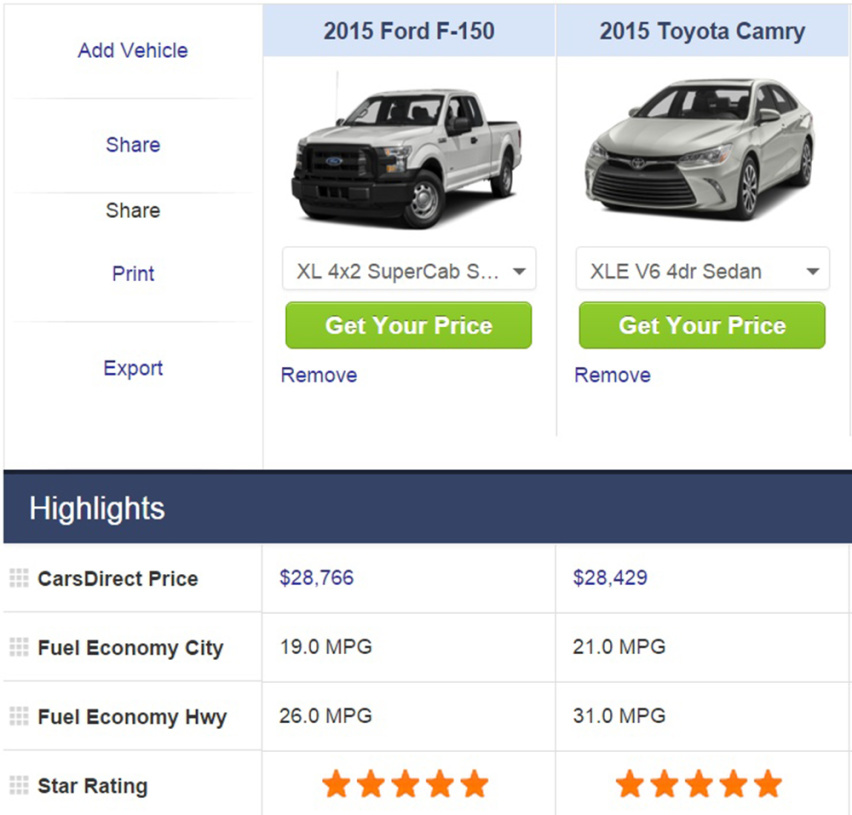Image resolution: width=852 pixels, height=815 pixels.
Task: Click the Toyota Camry star rating
Action: point(698,784)
